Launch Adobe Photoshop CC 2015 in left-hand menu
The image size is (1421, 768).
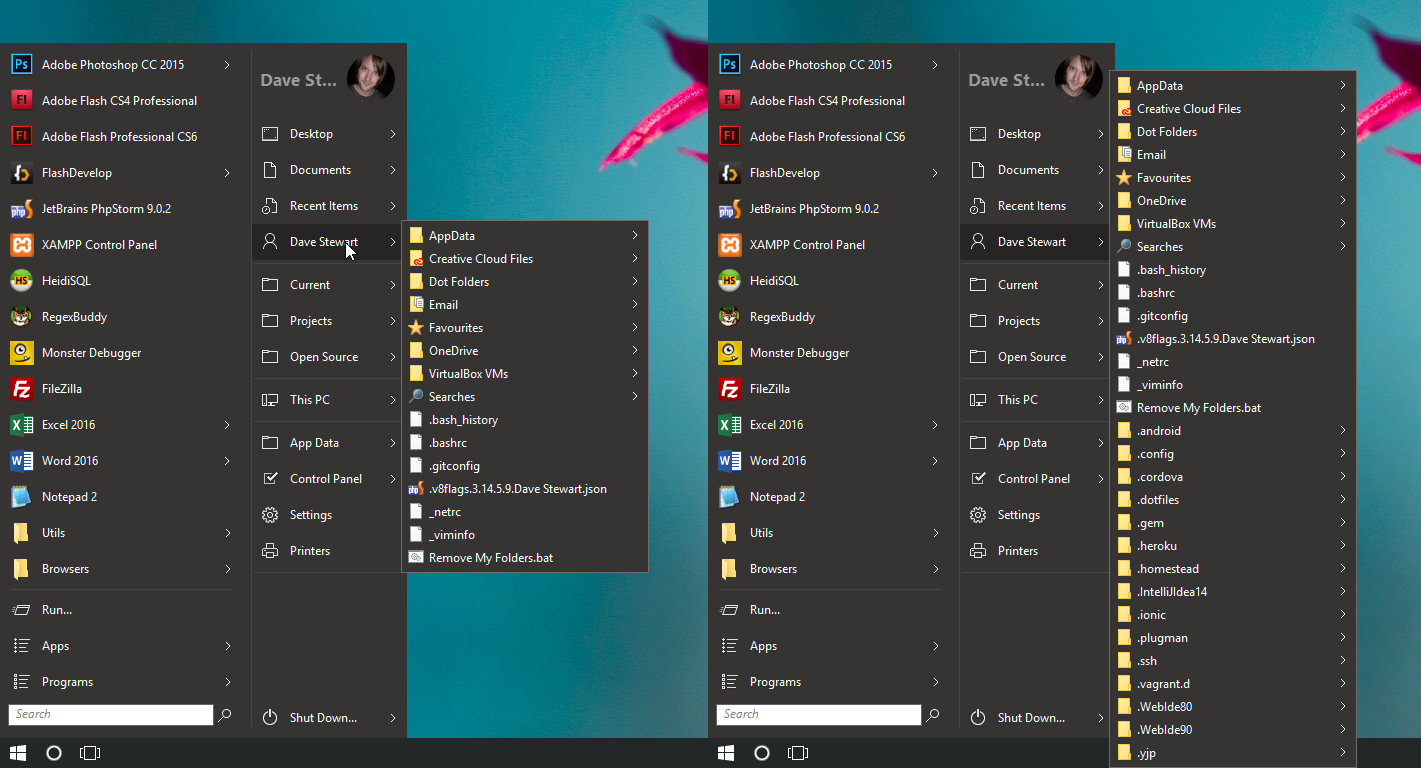(112, 65)
